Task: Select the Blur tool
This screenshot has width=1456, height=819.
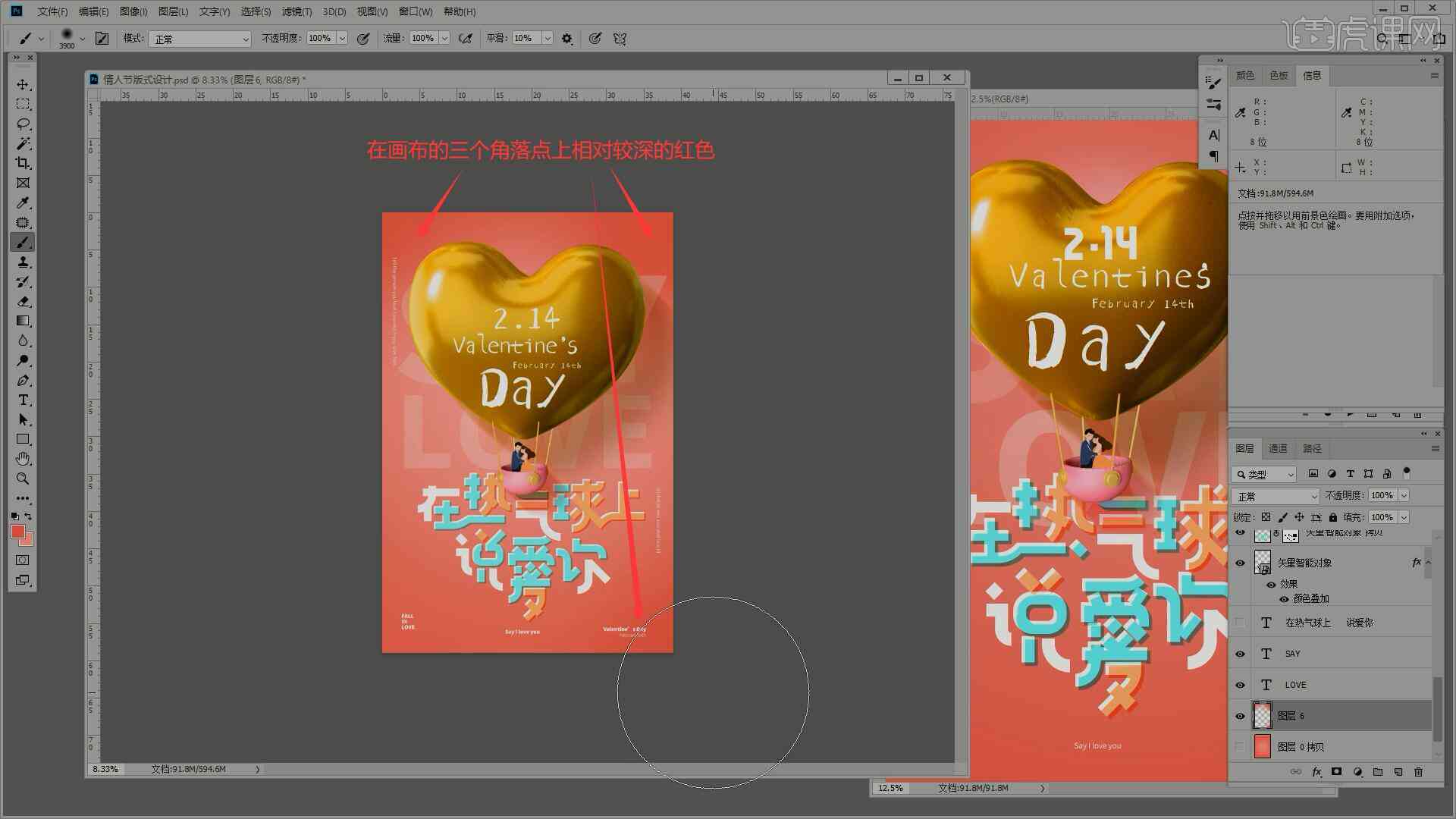Action: coord(23,340)
